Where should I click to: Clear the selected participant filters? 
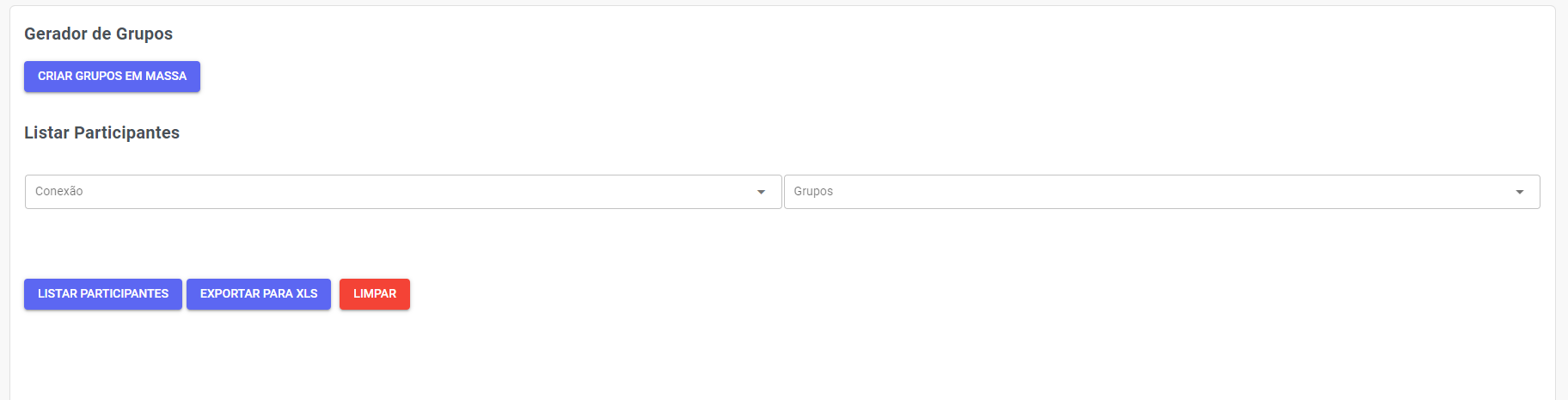(375, 294)
